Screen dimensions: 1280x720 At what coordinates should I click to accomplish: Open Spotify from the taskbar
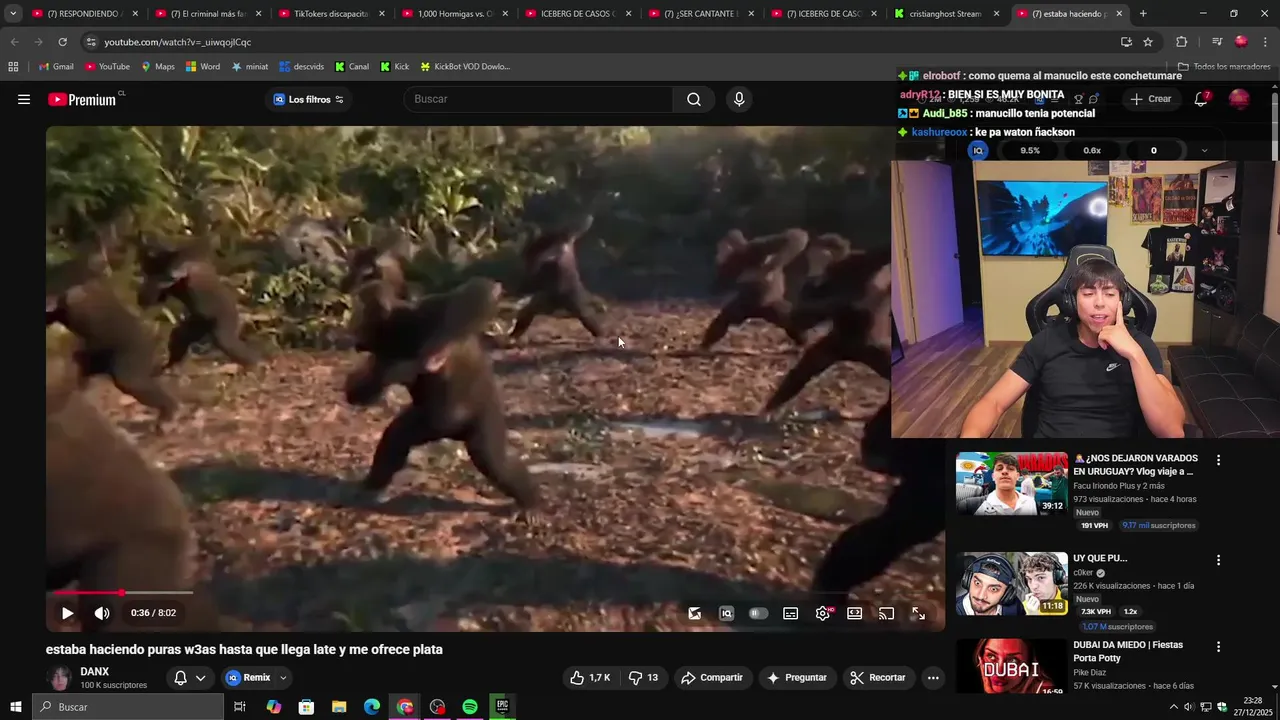coord(470,707)
